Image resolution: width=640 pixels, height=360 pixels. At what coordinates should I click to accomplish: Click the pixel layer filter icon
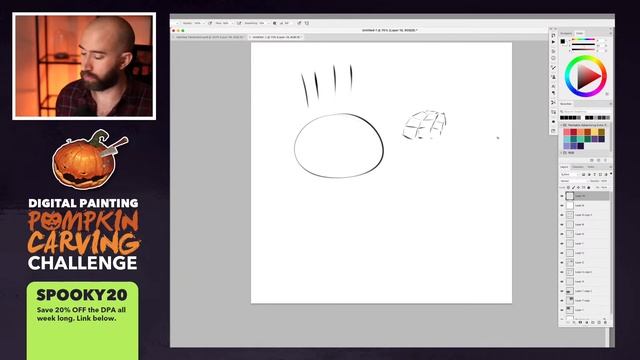[x=583, y=174]
